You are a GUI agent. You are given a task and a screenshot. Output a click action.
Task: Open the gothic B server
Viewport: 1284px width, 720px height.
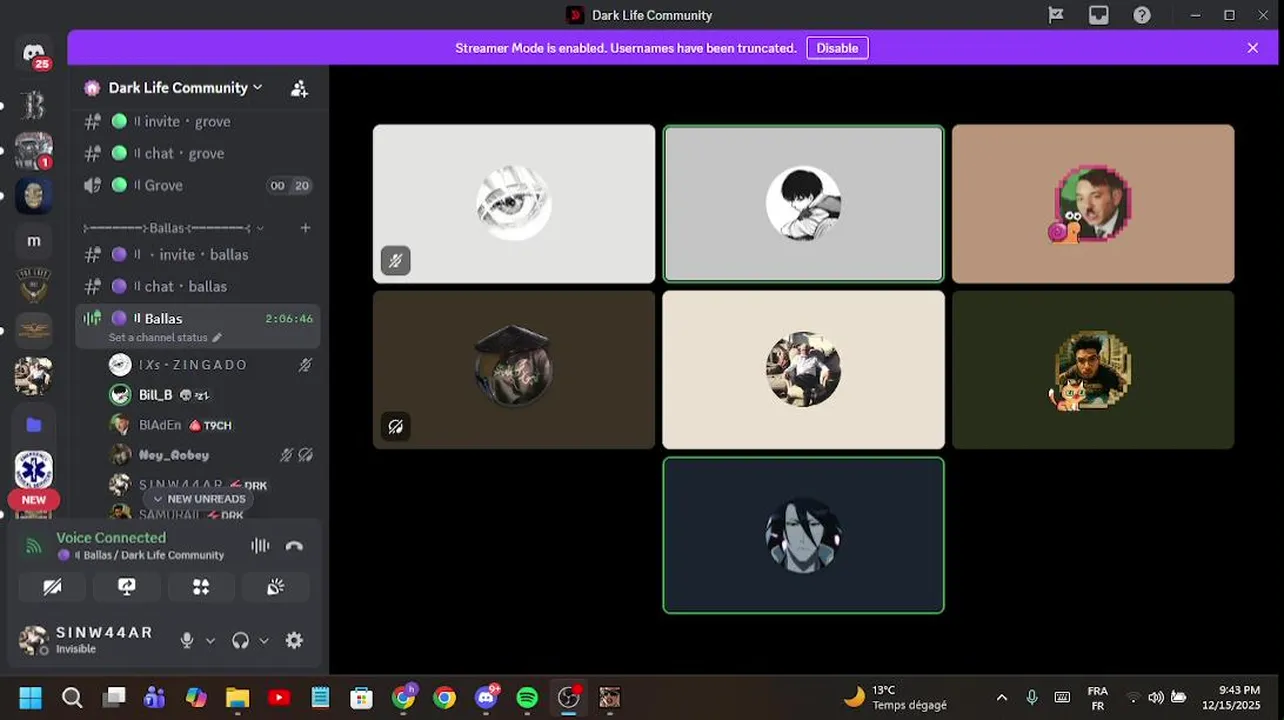click(x=34, y=104)
